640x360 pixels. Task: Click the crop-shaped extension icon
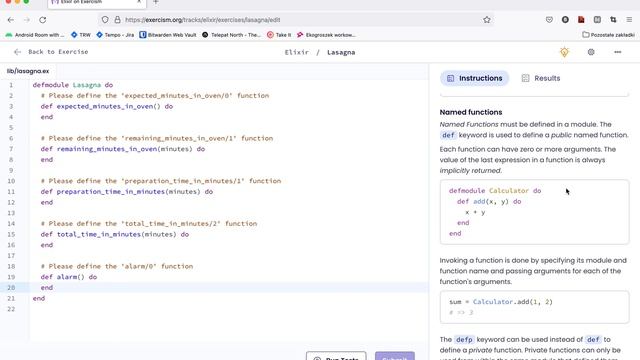(613, 20)
